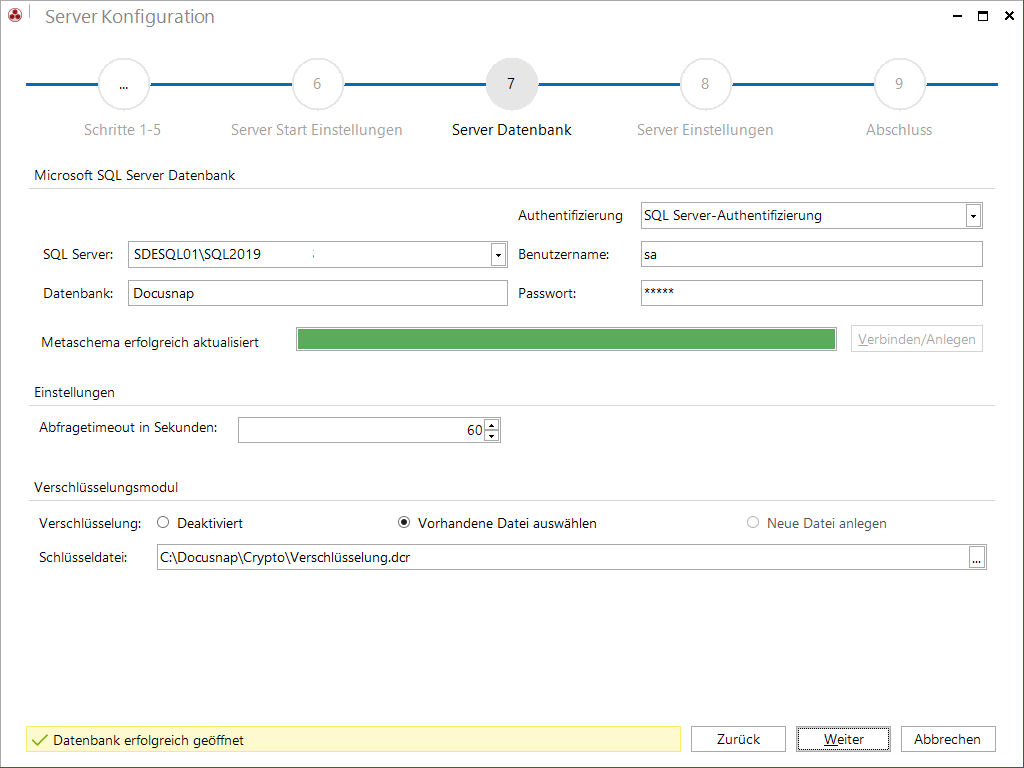Click the 'Einstellungen' section heading
Viewport: 1024px width, 768px height.
[x=74, y=392]
